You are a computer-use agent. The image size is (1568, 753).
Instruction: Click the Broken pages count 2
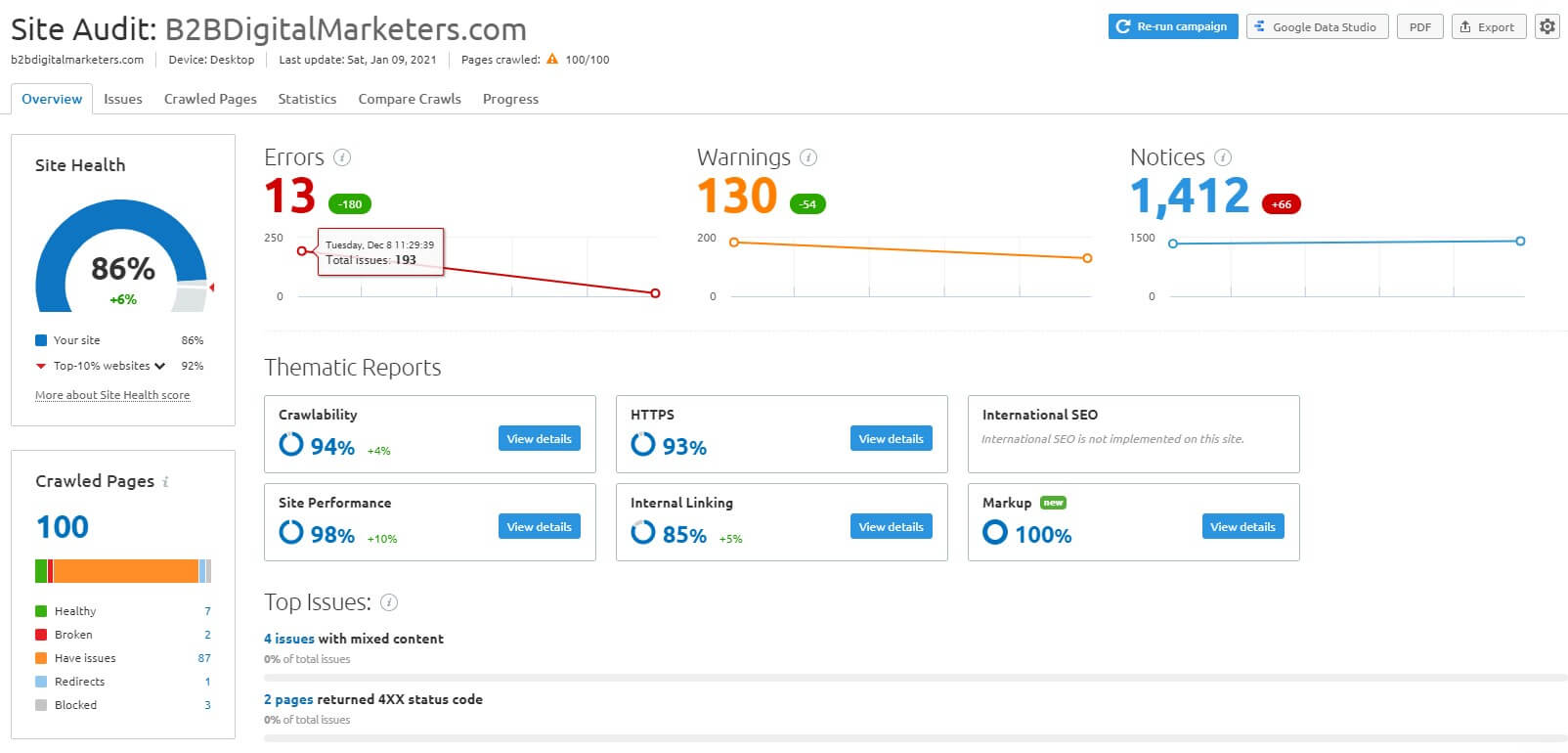pos(207,635)
